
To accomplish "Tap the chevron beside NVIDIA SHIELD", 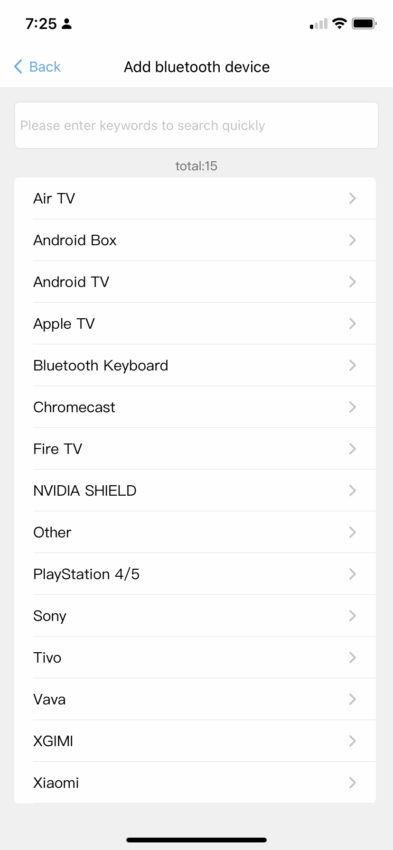I will 352,491.
